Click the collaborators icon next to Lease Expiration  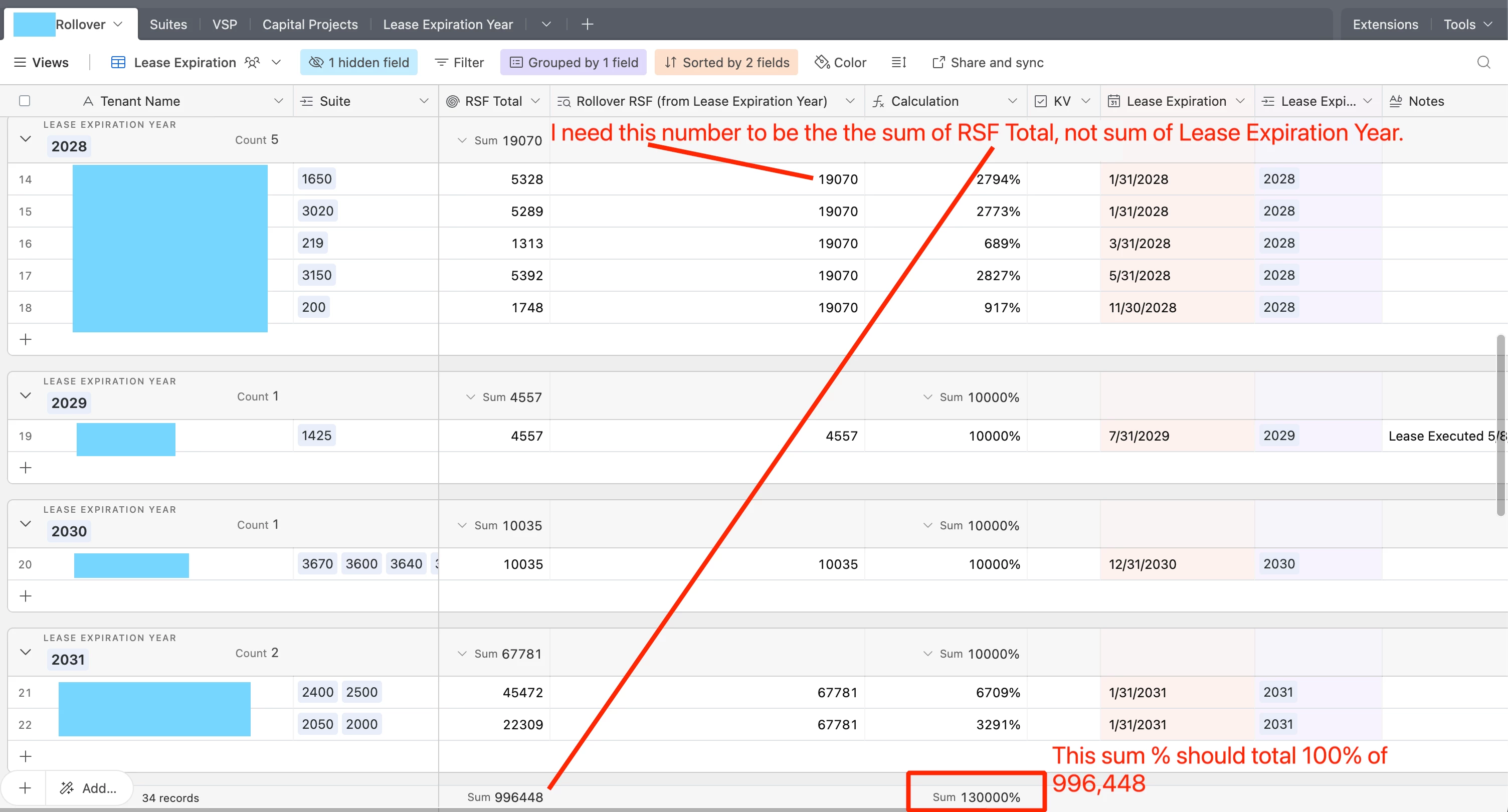[252, 62]
